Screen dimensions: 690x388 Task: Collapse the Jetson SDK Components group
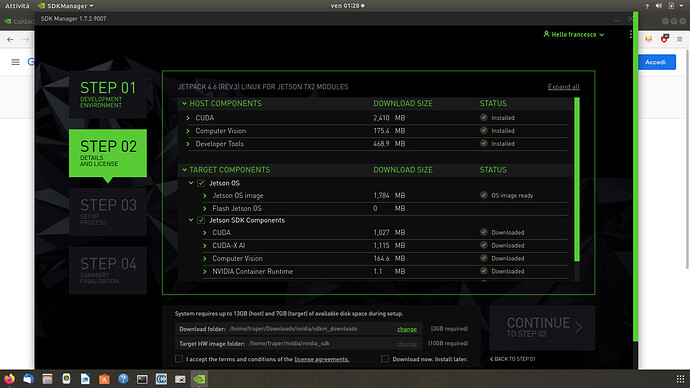tap(191, 220)
